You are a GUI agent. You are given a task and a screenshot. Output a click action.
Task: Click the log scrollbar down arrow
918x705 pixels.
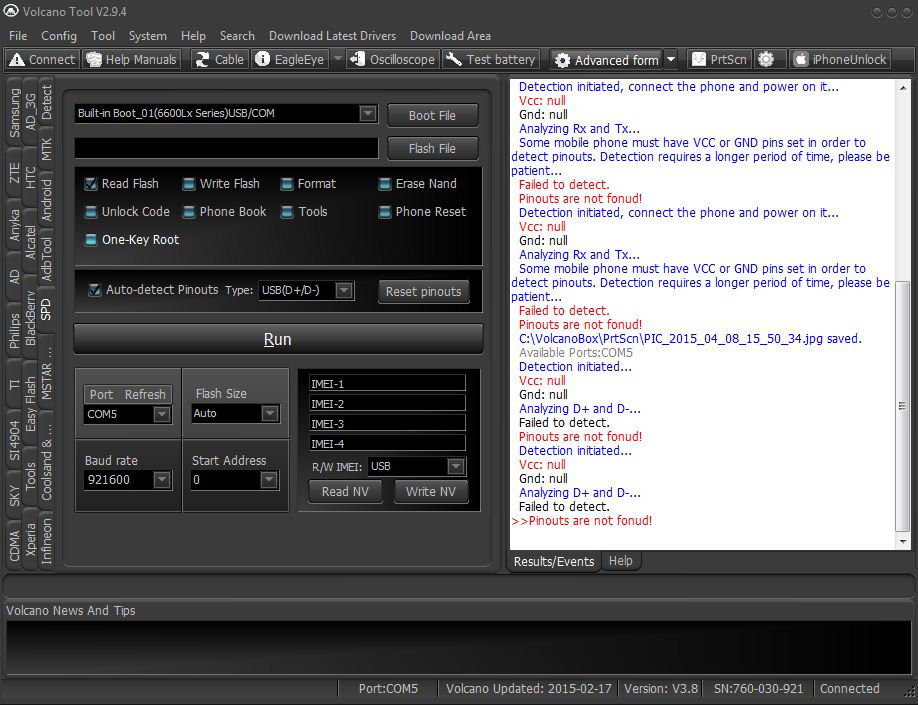coord(902,542)
